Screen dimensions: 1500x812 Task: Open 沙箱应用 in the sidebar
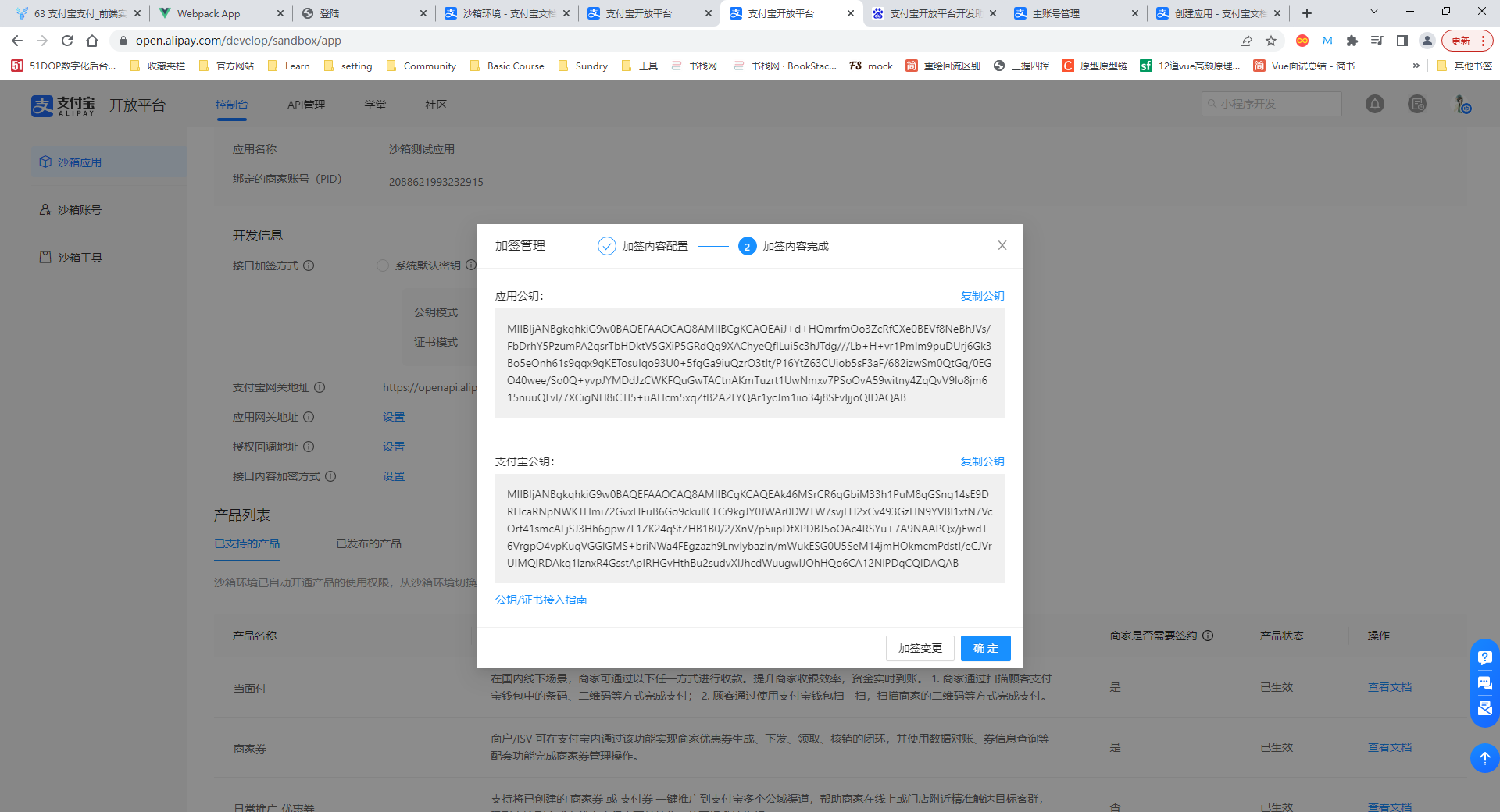tap(109, 162)
